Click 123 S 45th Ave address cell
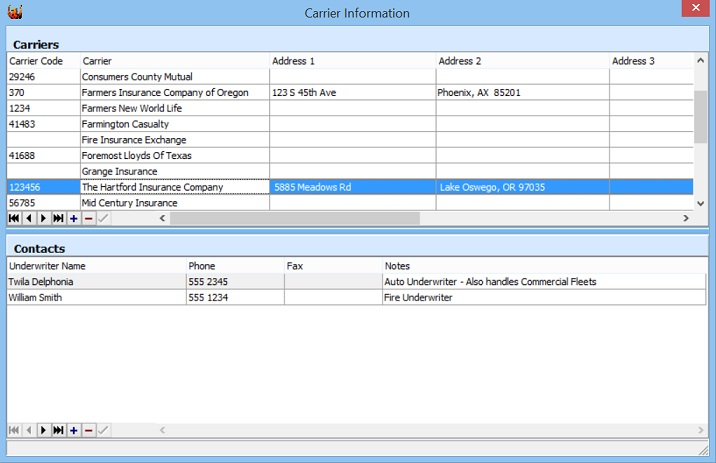 point(353,92)
